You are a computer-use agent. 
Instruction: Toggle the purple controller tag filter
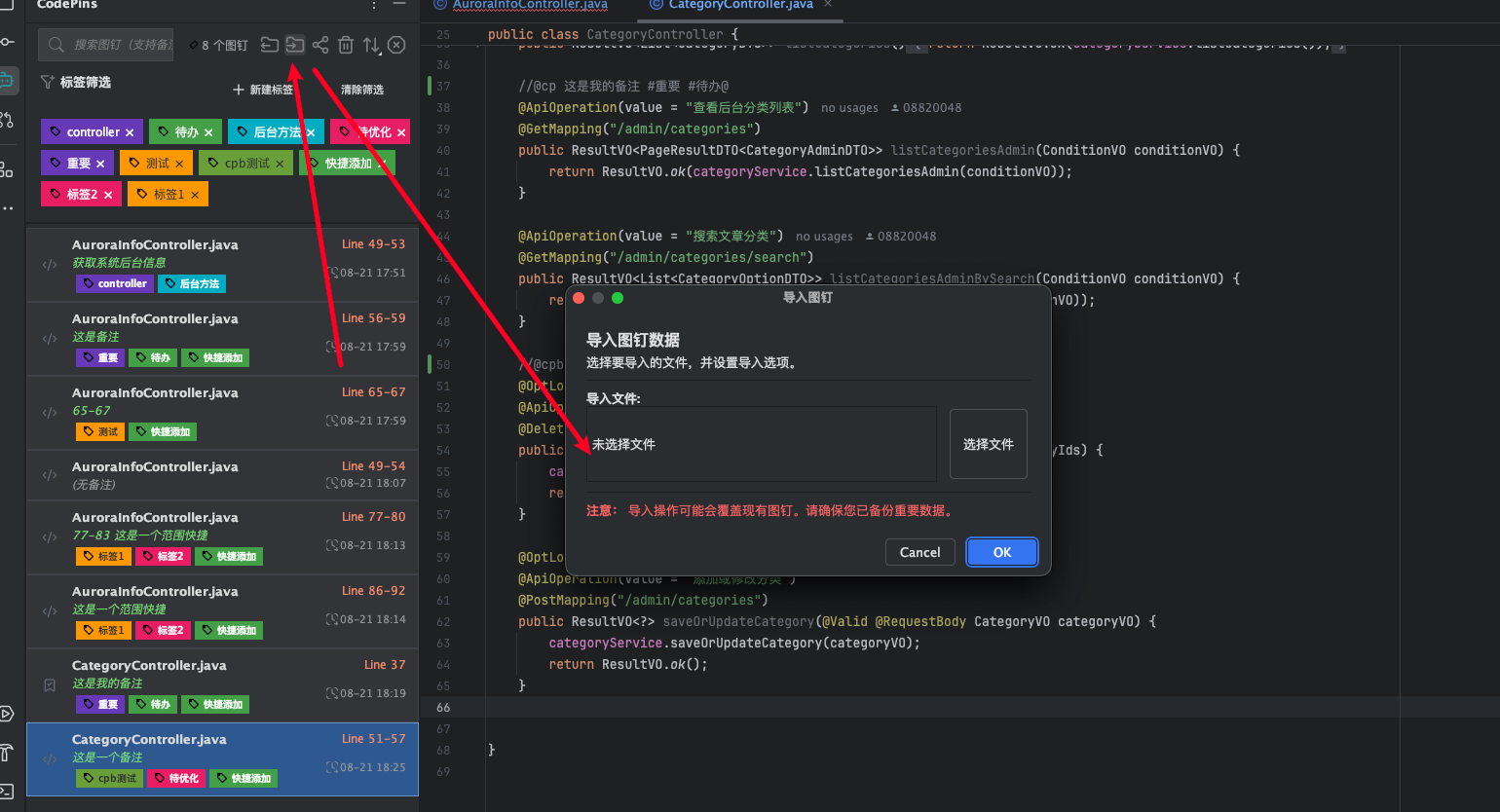(x=93, y=132)
